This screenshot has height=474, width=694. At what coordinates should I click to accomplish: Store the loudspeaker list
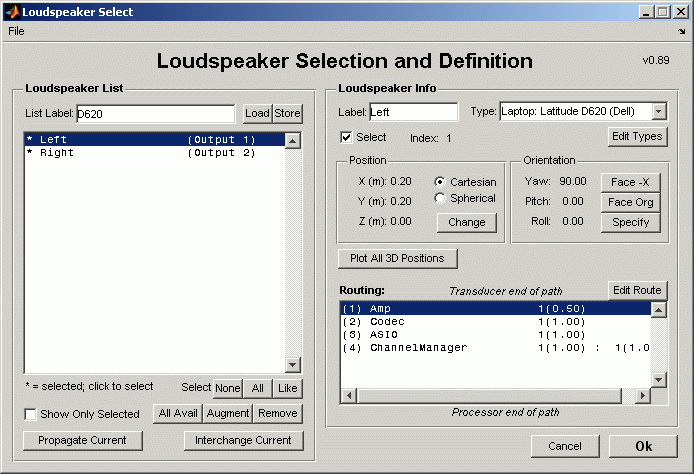tap(287, 113)
